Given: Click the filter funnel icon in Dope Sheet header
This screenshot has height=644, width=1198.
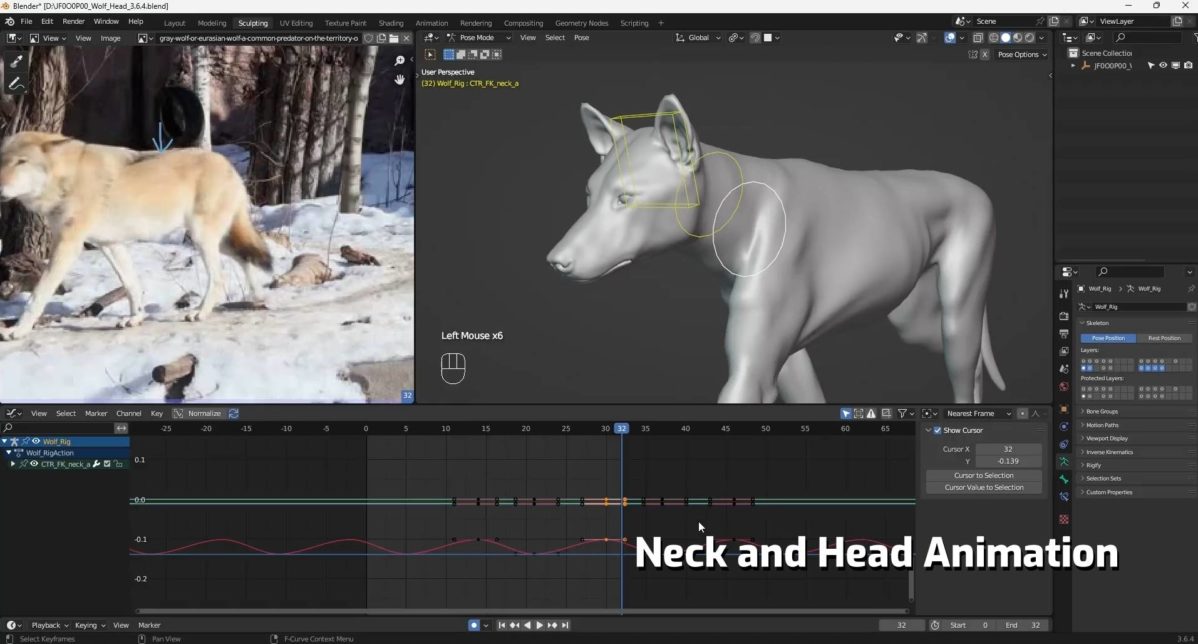Looking at the screenshot, I should 902,413.
